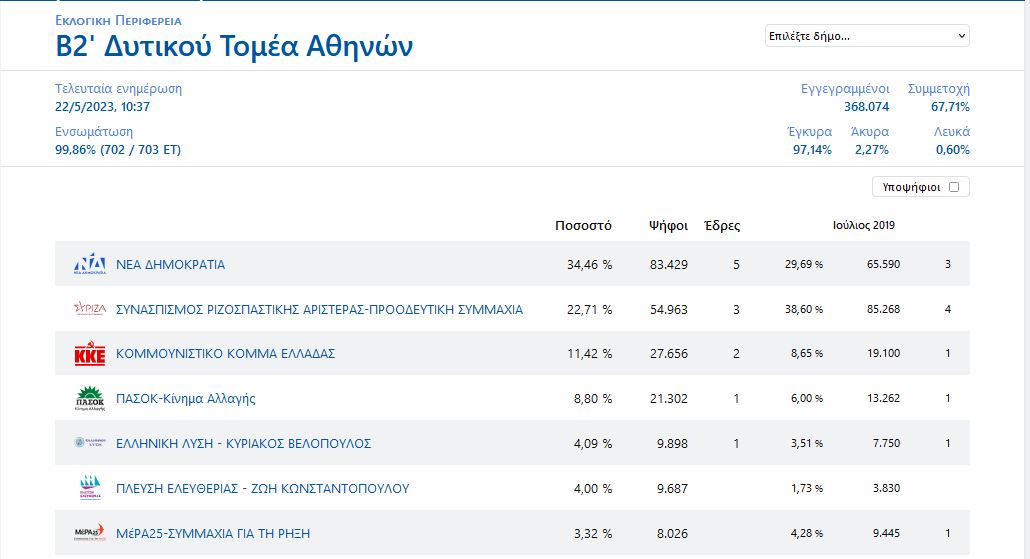The width and height of the screenshot is (1030, 559).
Task: Enable the Υποψήφιοι checkbox
Action: [953, 187]
